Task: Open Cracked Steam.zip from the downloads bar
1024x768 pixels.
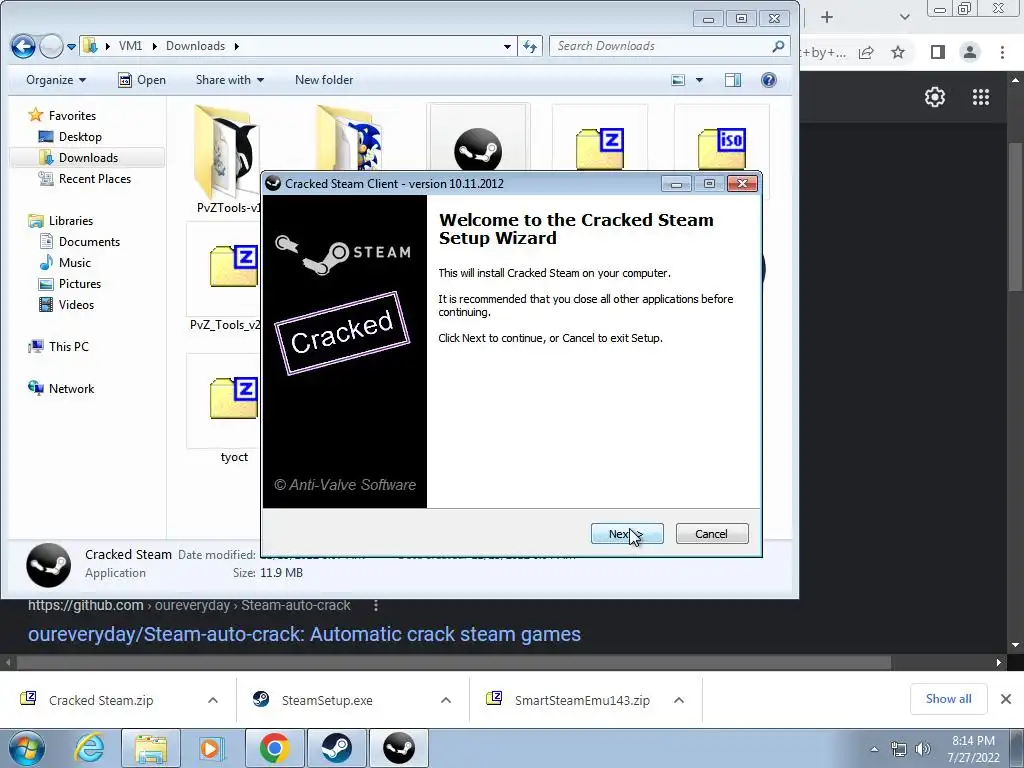Action: pyautogui.click(x=101, y=700)
